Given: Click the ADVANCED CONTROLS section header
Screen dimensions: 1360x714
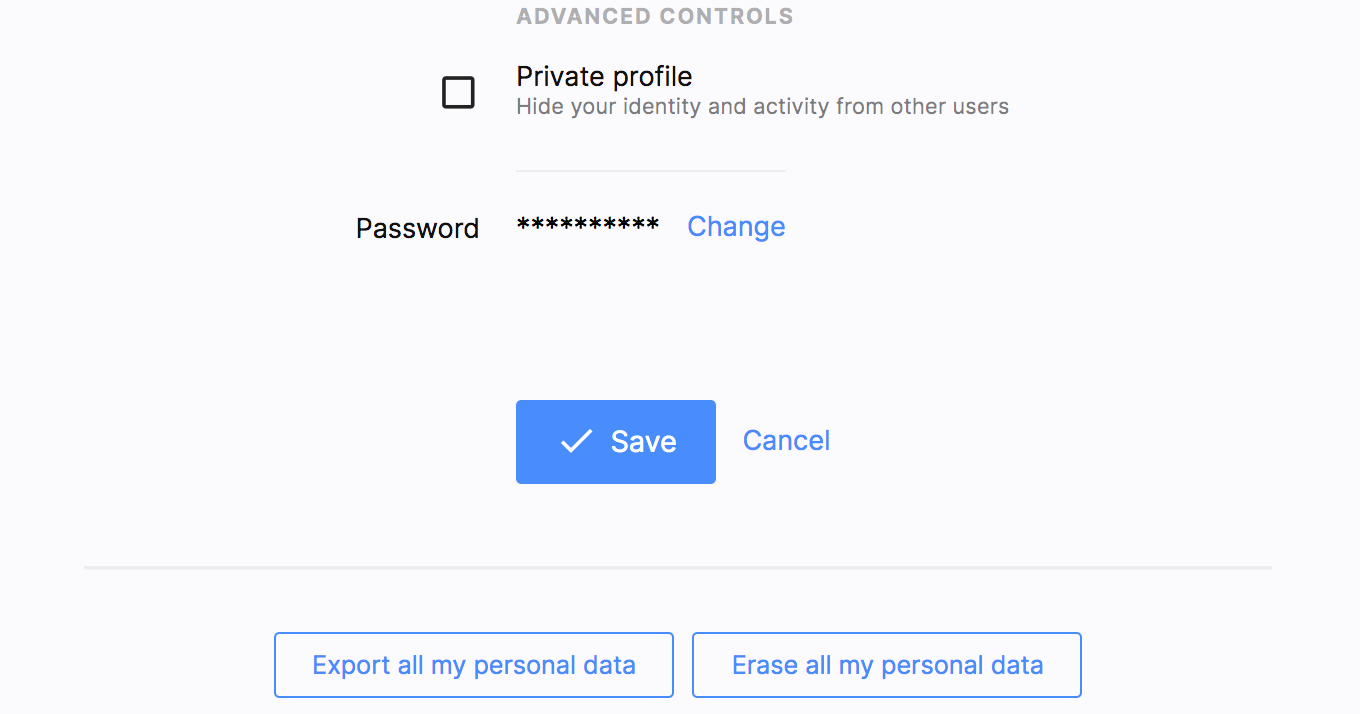Looking at the screenshot, I should (655, 16).
